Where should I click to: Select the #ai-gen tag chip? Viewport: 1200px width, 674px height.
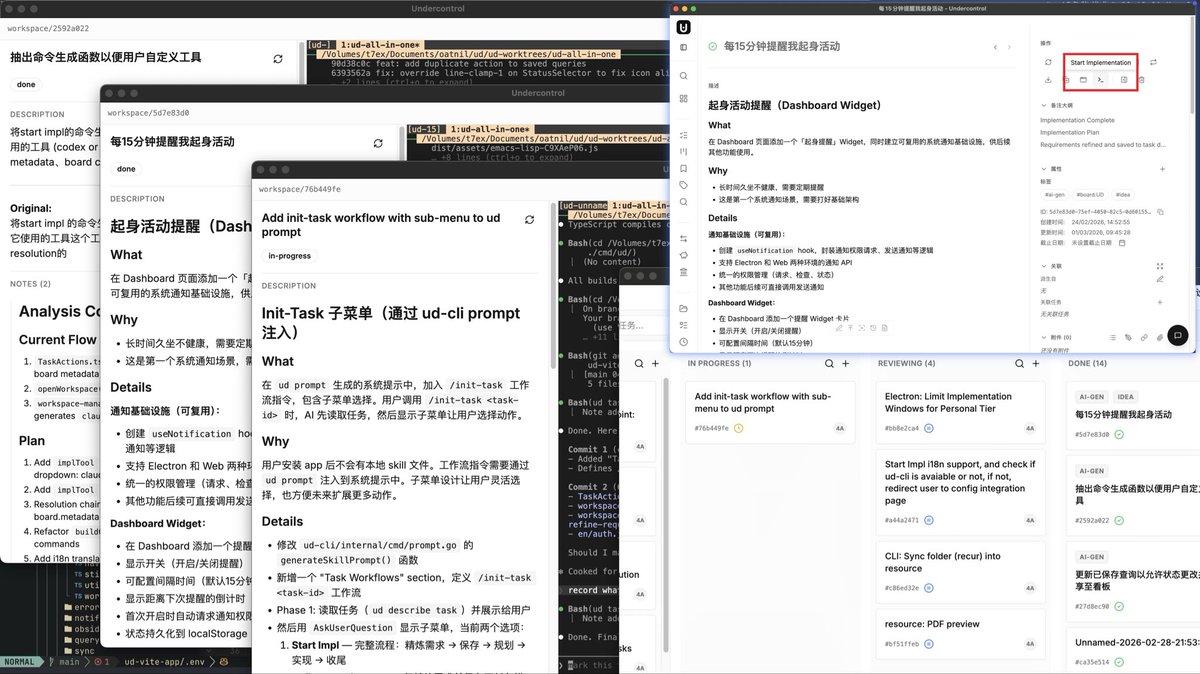pos(1055,195)
